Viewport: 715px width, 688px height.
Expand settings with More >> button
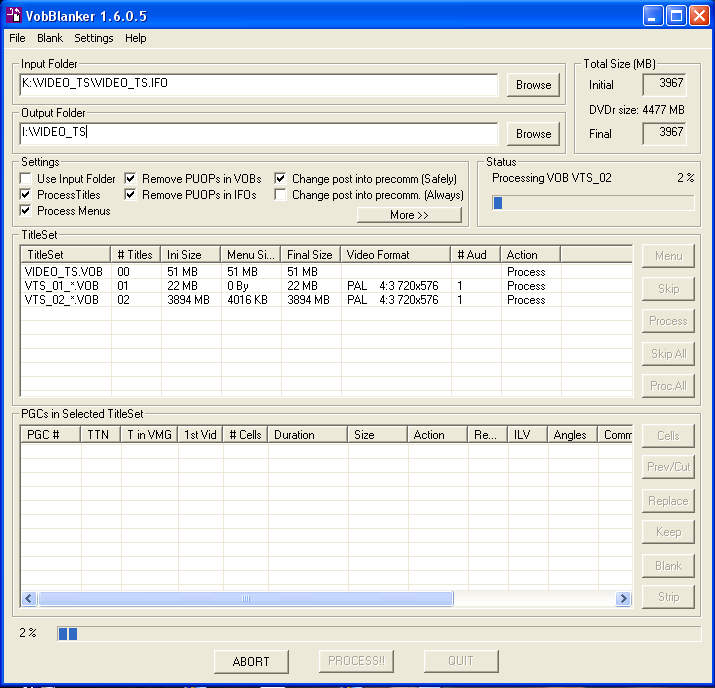pos(409,215)
